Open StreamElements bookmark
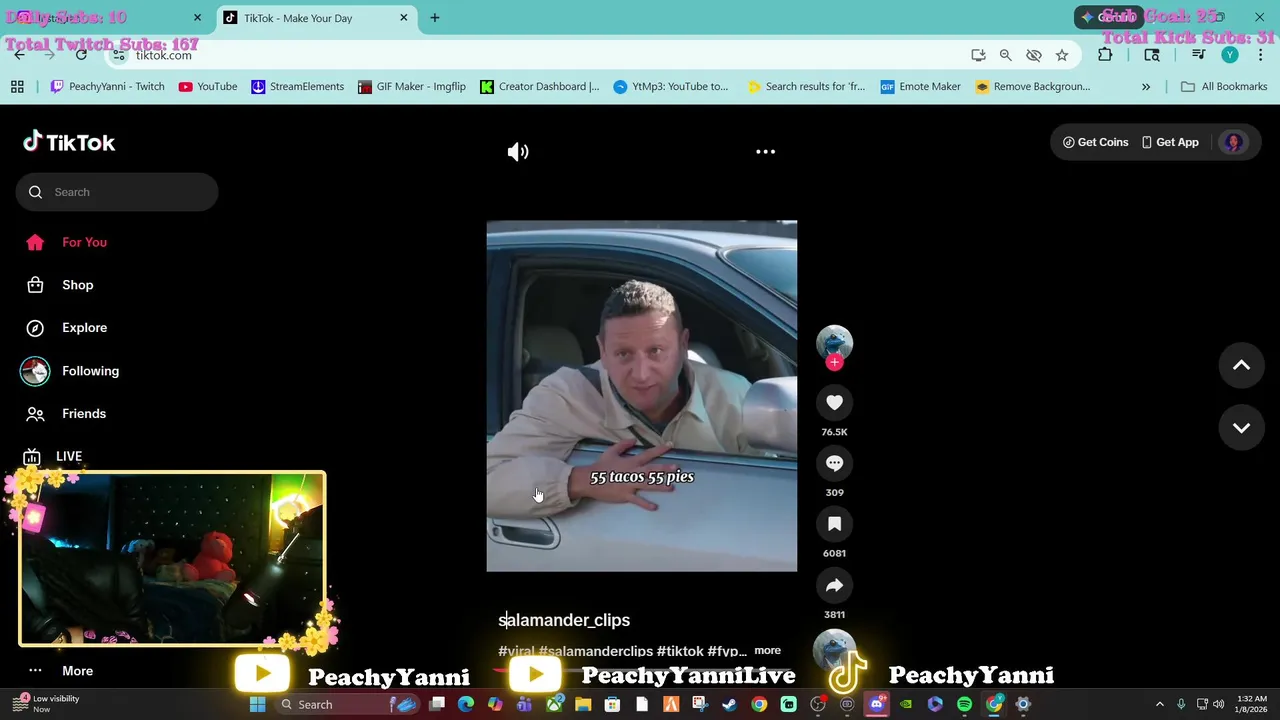This screenshot has height=720, width=1280. coord(297,87)
